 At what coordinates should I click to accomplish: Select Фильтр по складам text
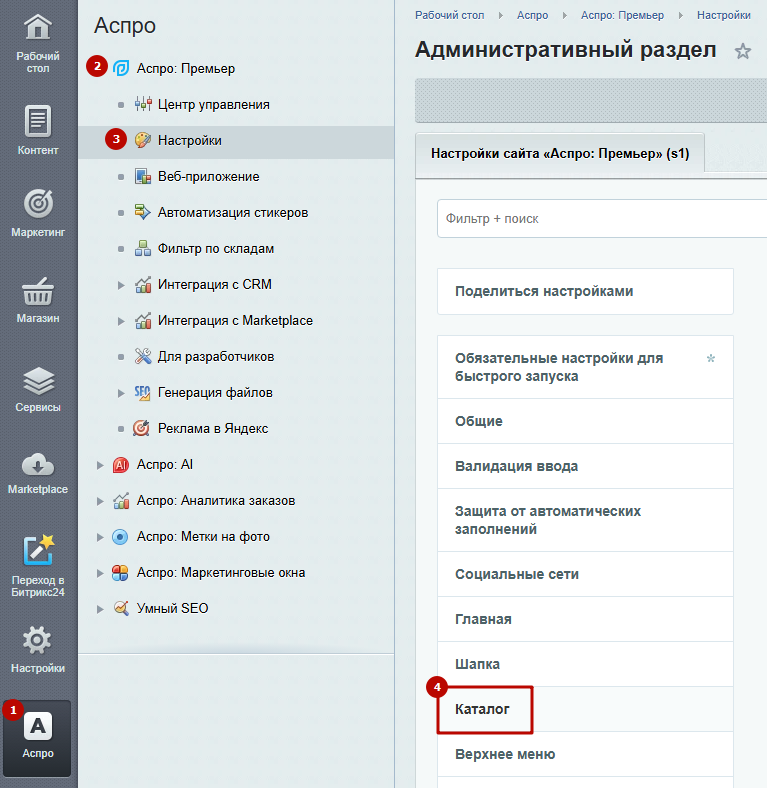(216, 249)
